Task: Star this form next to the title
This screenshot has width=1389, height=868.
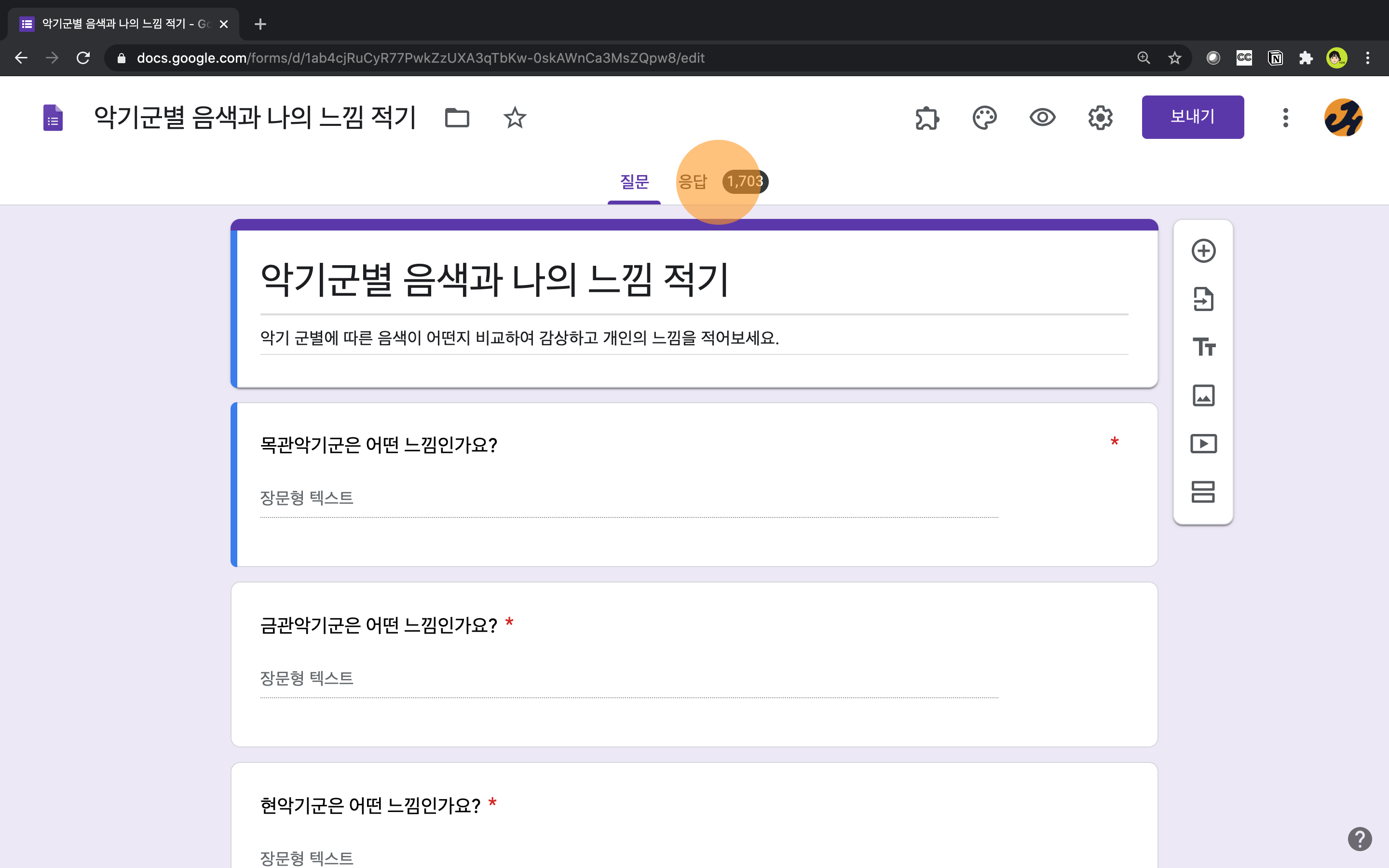Action: [514, 118]
